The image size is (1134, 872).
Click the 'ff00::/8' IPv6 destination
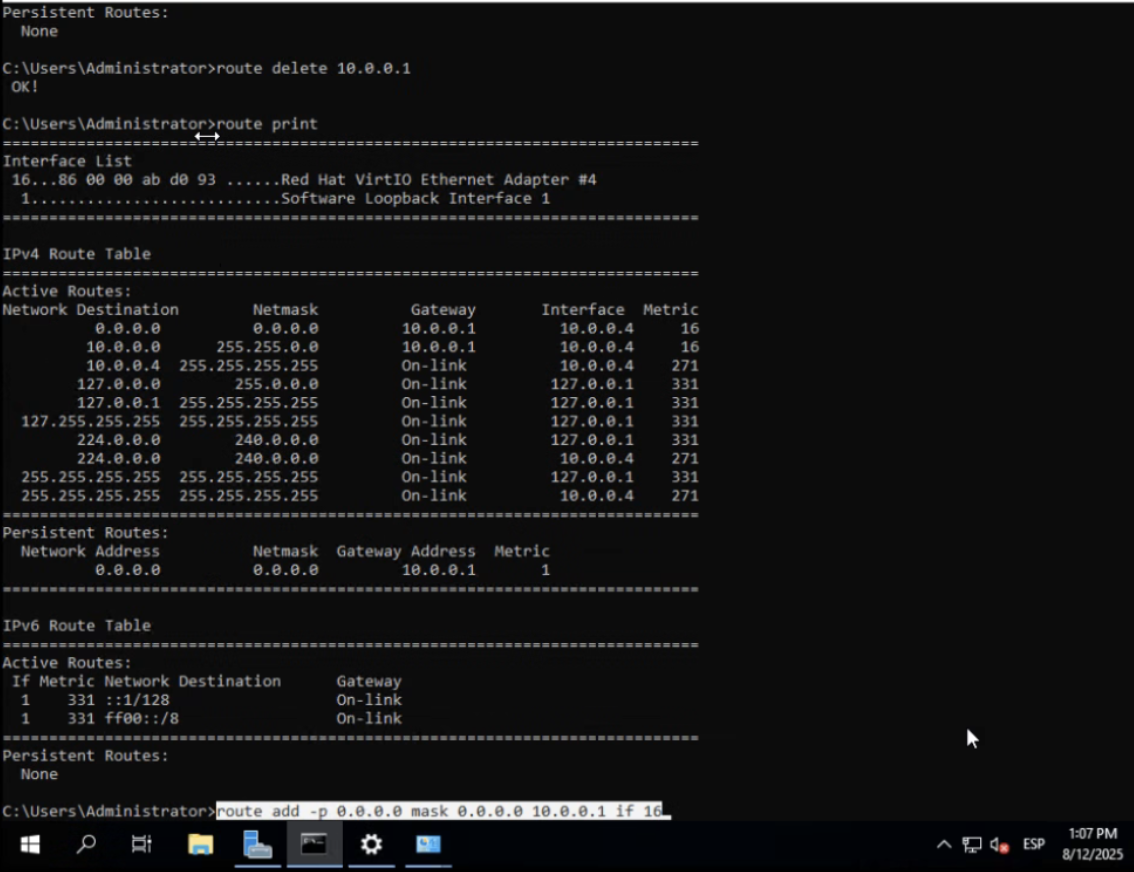point(142,719)
